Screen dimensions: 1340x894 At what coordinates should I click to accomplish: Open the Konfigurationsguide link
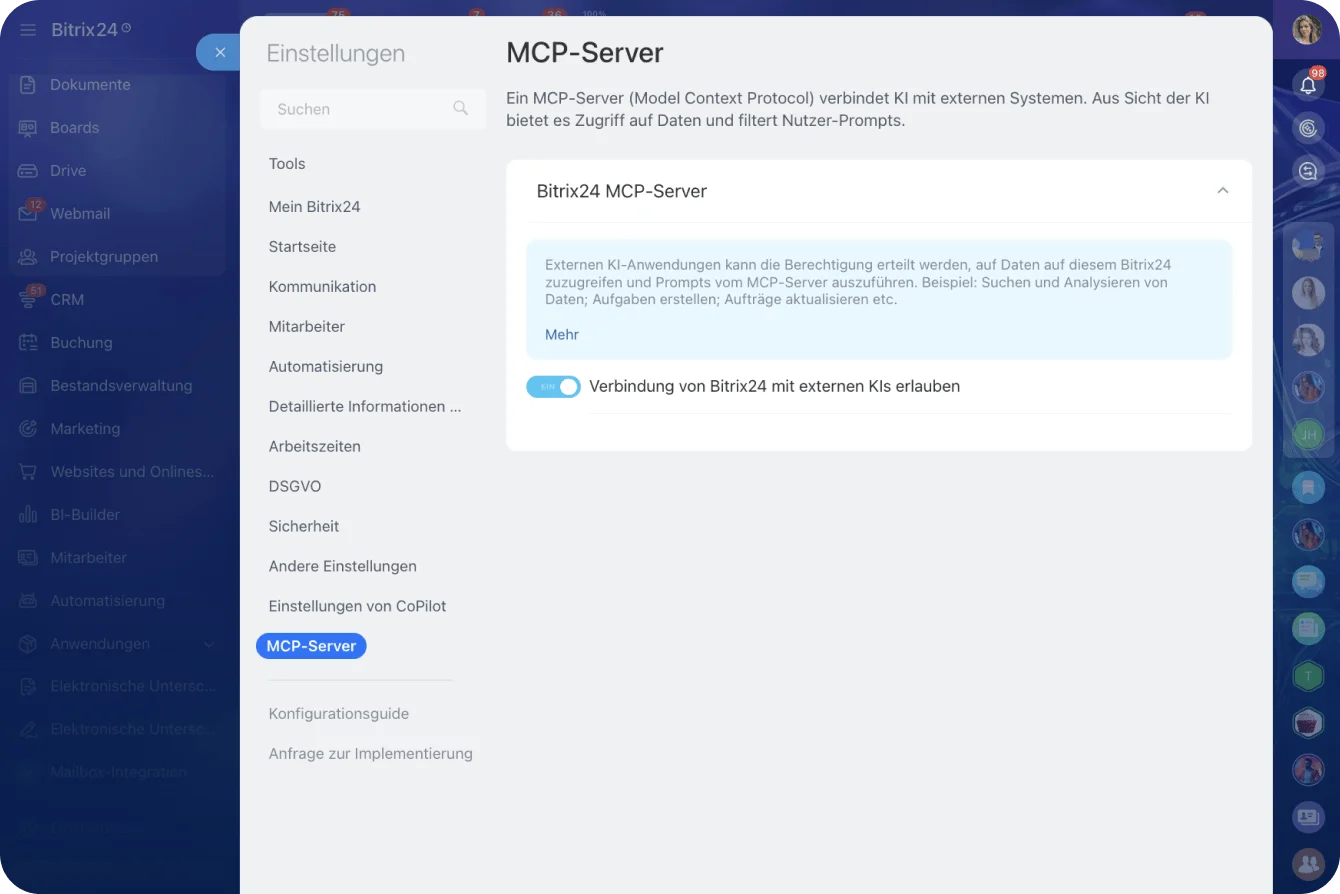click(339, 714)
